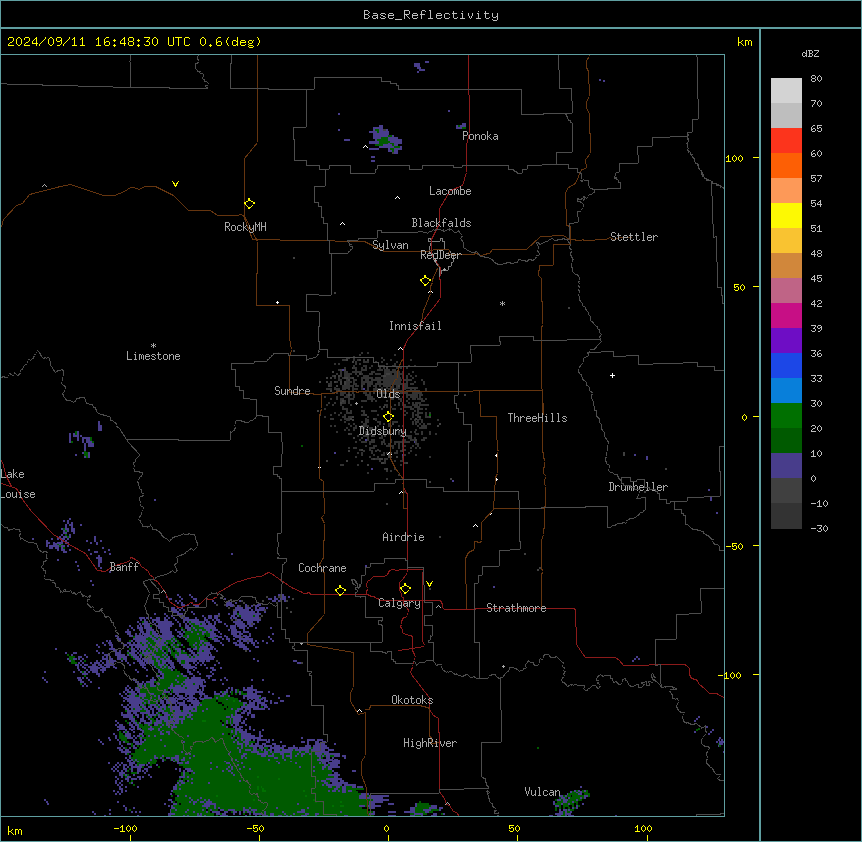
Task: Select the Olds label
Action: 388,394
